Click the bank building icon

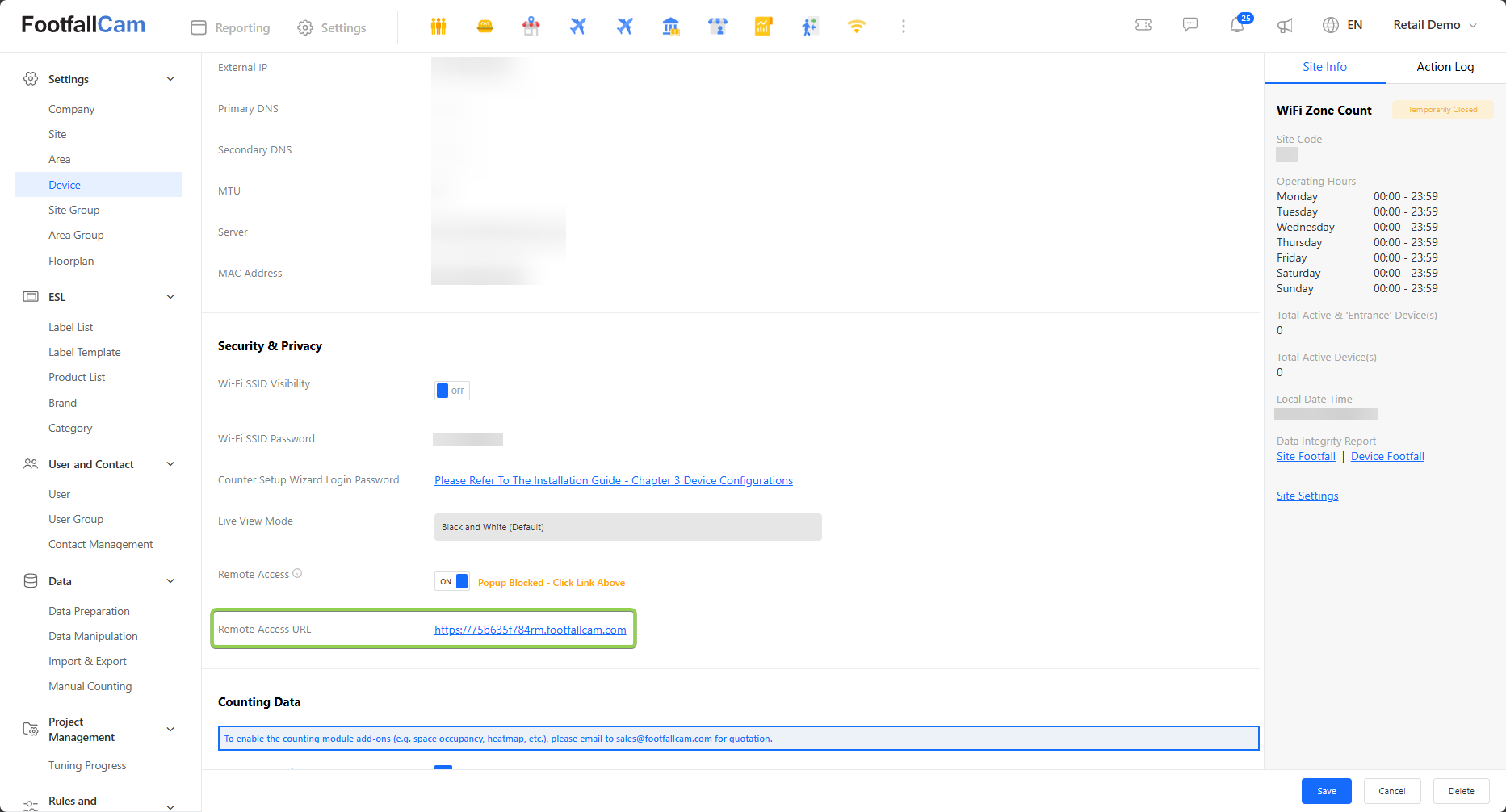pos(670,27)
